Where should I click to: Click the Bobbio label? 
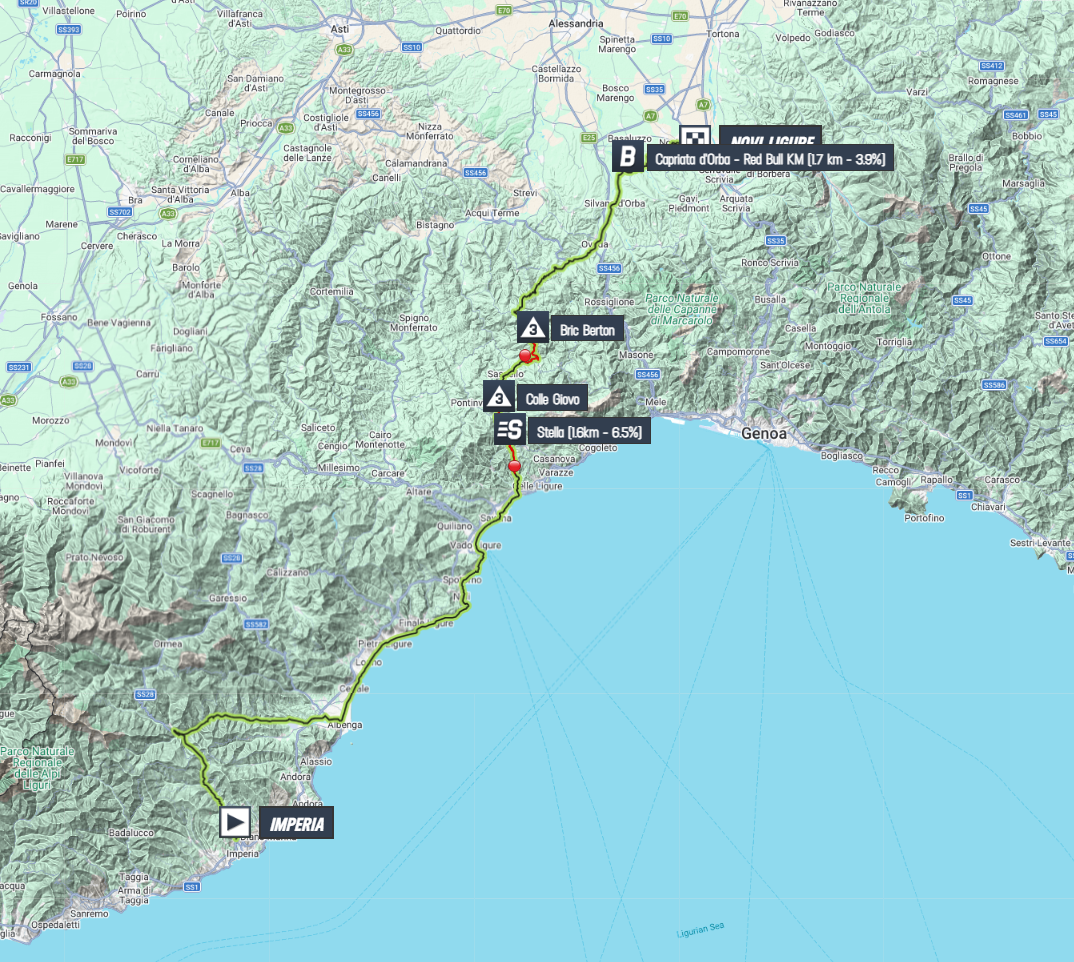click(x=1027, y=136)
